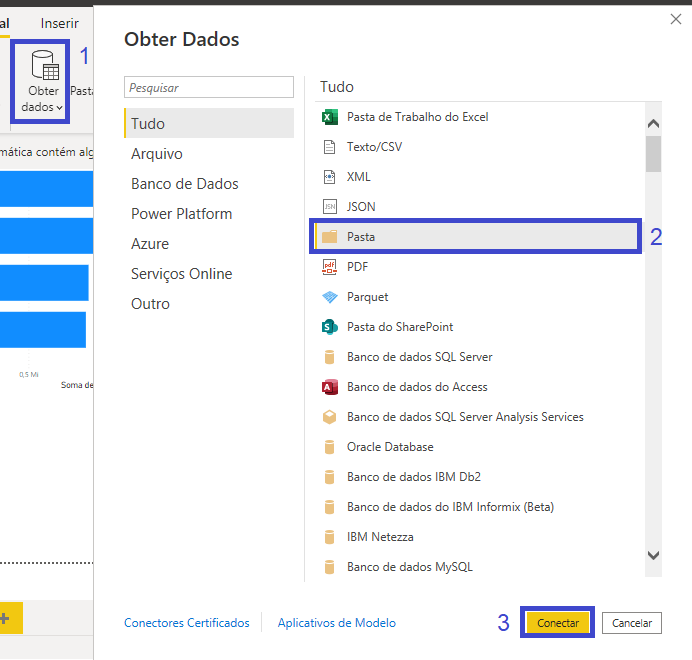
Task: Click the Cancelar button
Action: point(632,623)
